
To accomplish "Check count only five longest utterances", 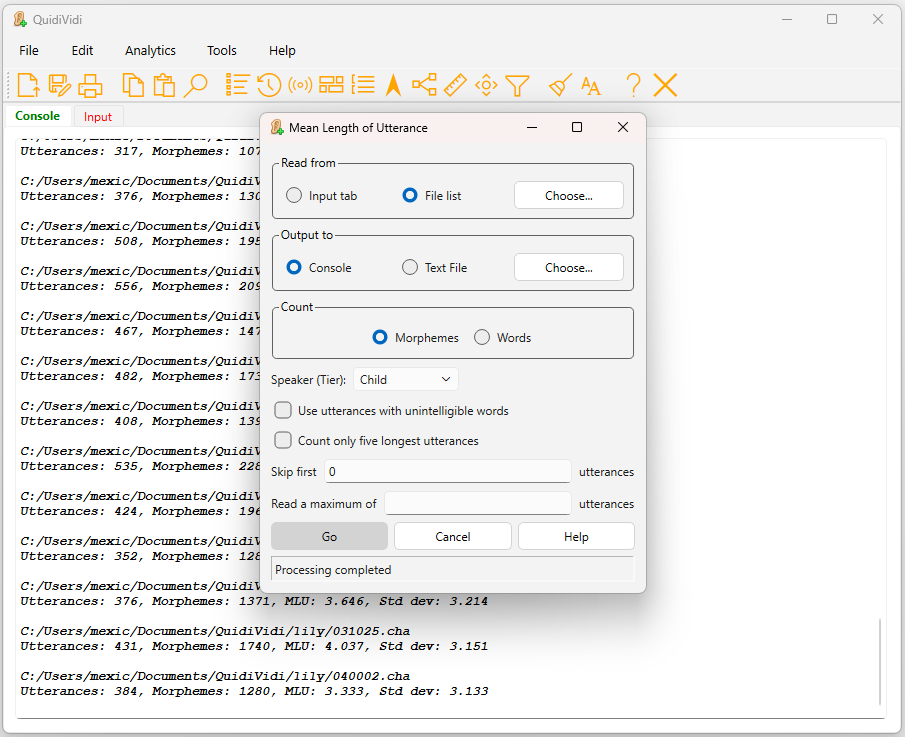I will click(284, 441).
